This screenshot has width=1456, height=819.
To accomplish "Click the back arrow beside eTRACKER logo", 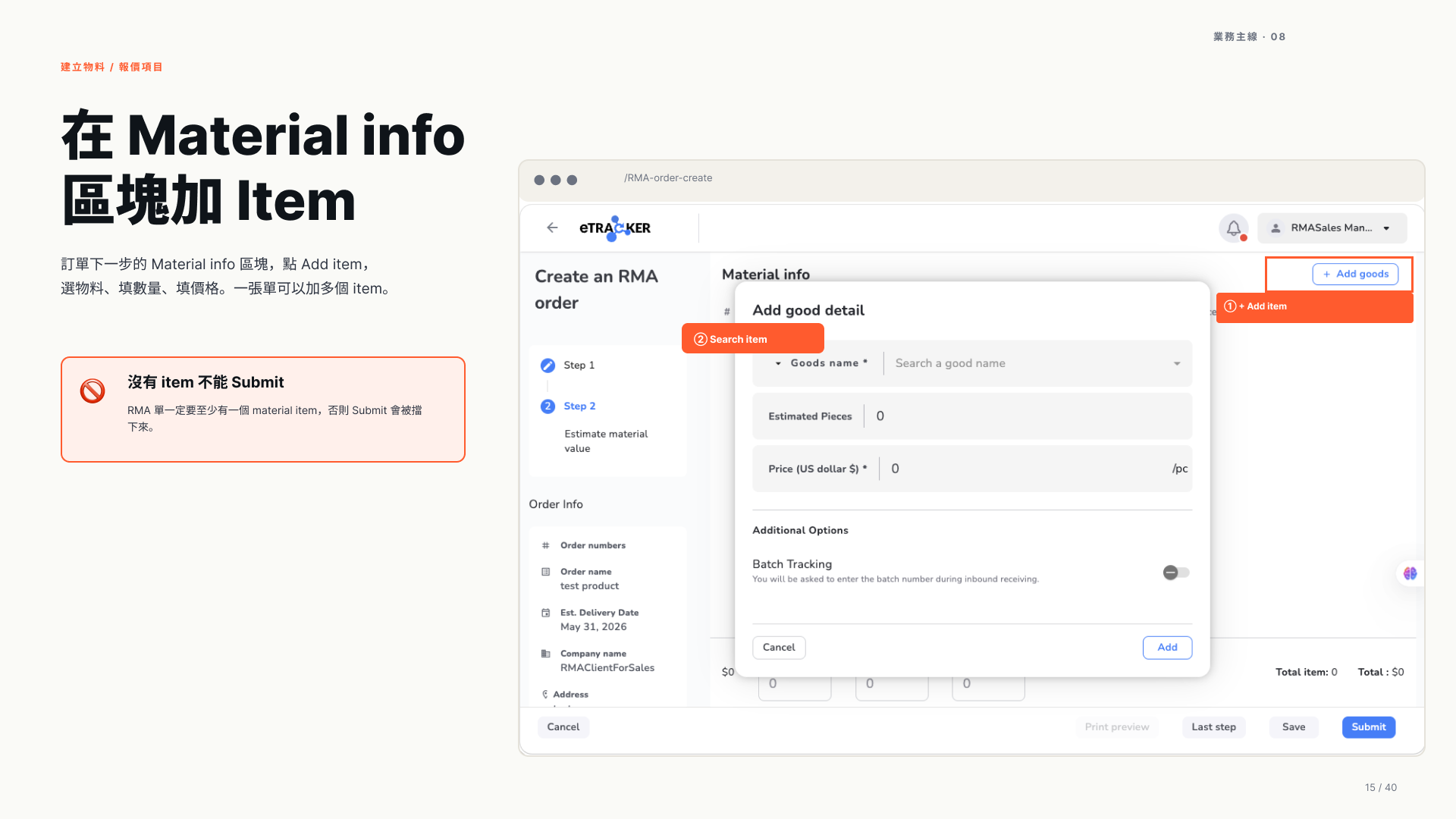I will [552, 227].
